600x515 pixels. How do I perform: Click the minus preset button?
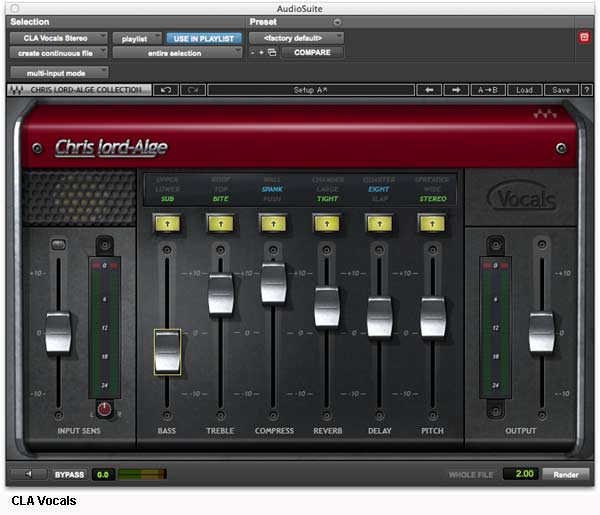[253, 52]
